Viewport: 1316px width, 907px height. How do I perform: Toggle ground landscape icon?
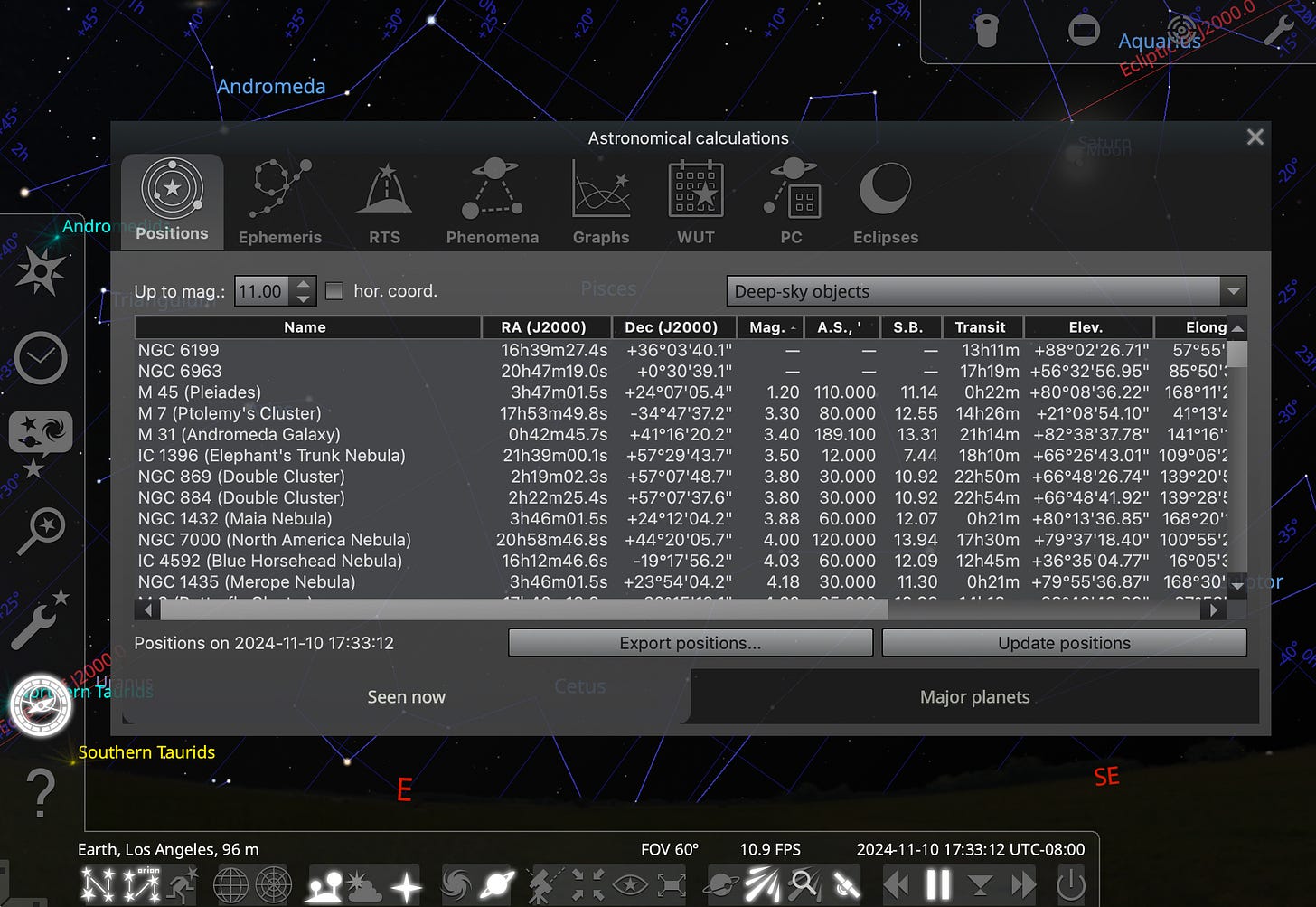pyautogui.click(x=325, y=884)
